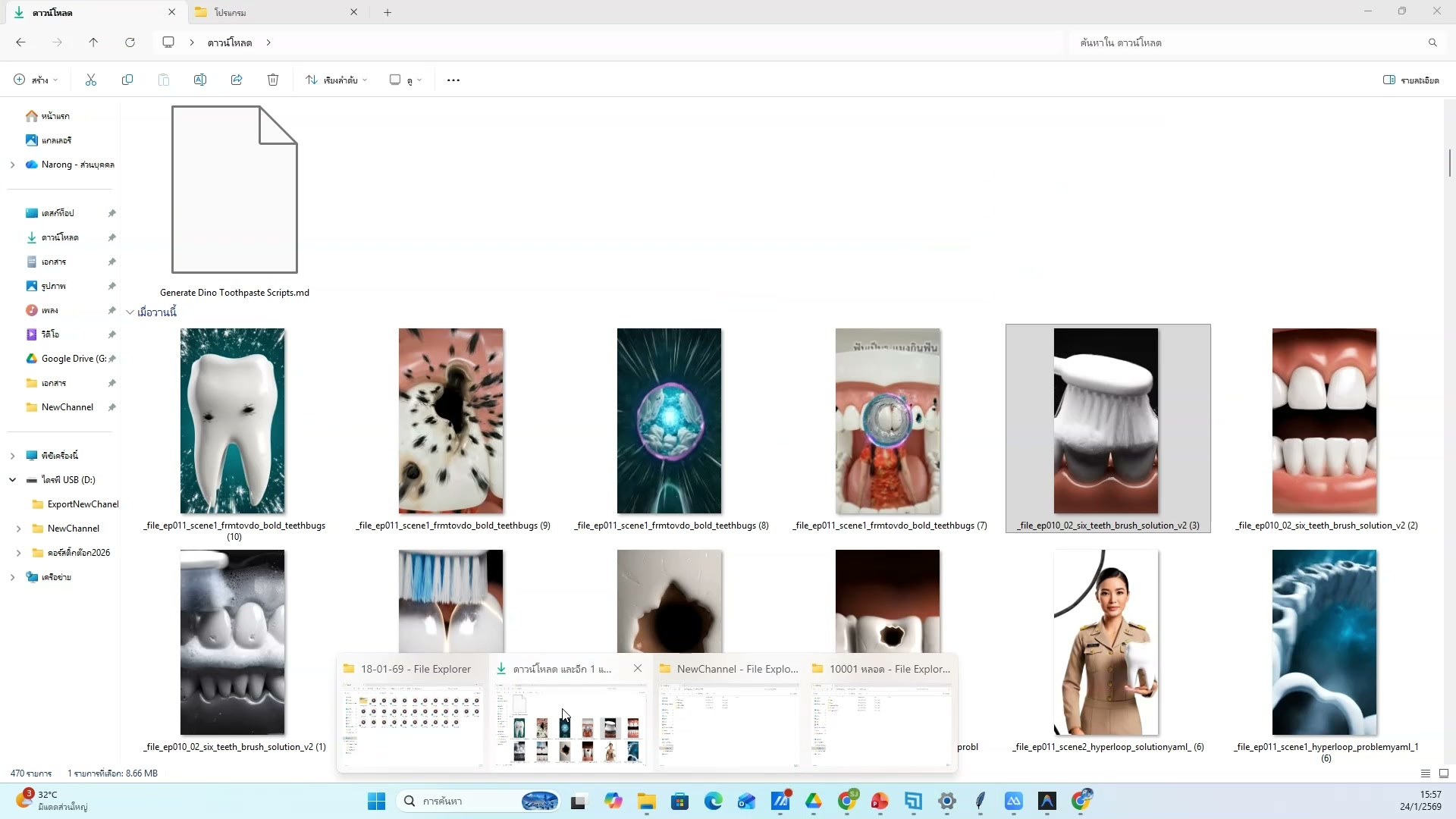Switch to details list view in status bar
This screenshot has width=1456, height=819.
1425,773
